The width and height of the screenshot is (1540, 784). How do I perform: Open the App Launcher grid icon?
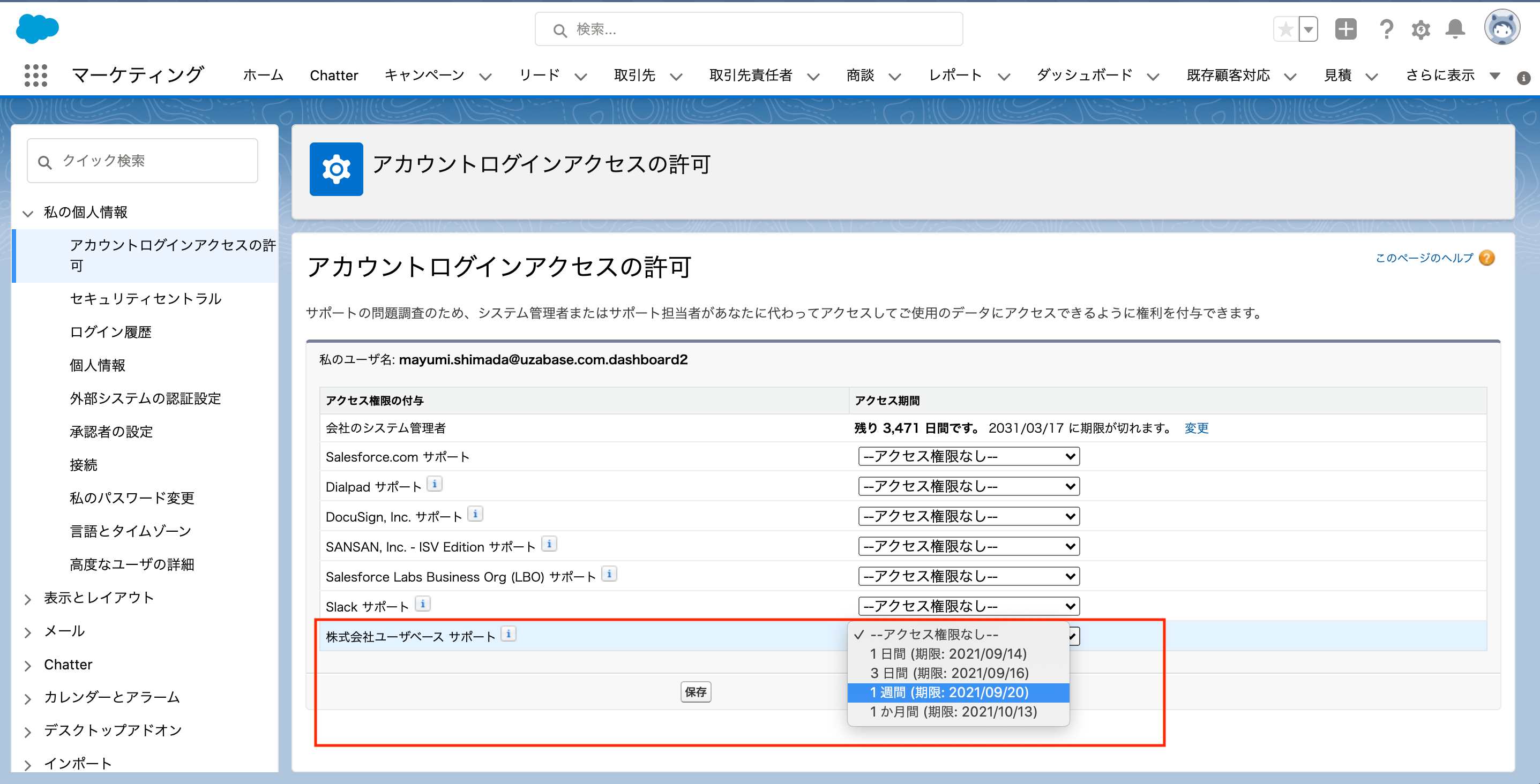click(x=35, y=76)
